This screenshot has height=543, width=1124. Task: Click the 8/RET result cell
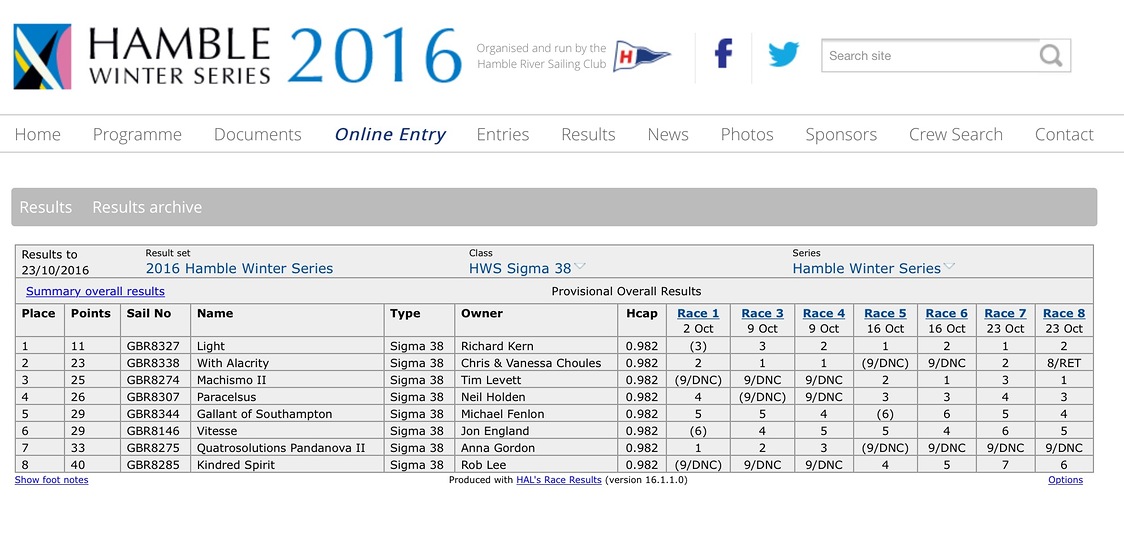pyautogui.click(x=1064, y=363)
